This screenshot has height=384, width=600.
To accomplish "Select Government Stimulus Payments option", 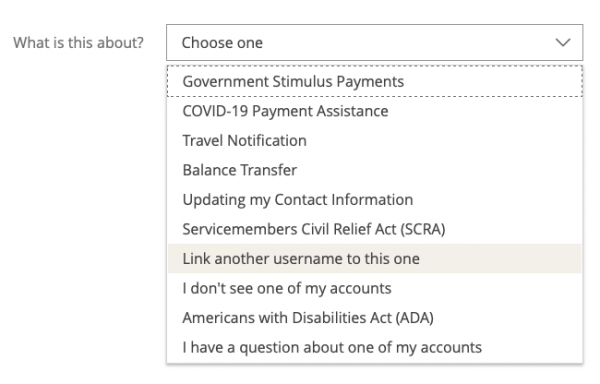I will click(x=375, y=81).
